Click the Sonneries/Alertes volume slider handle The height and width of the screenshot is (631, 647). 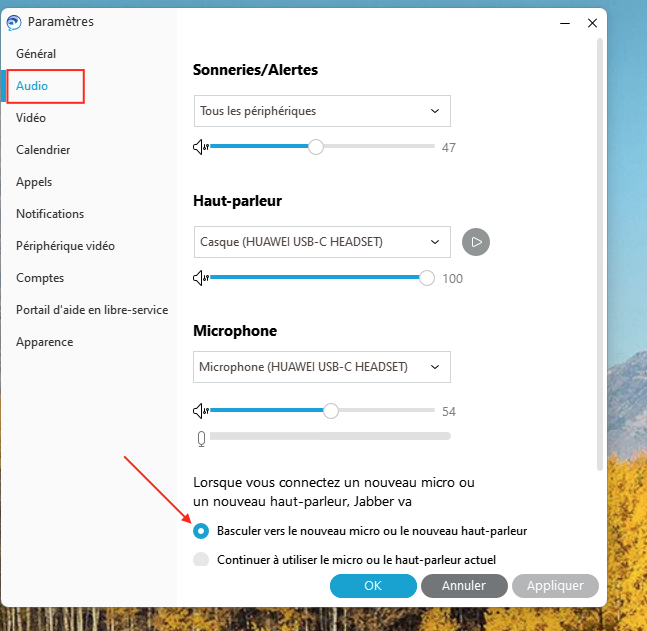[x=316, y=147]
